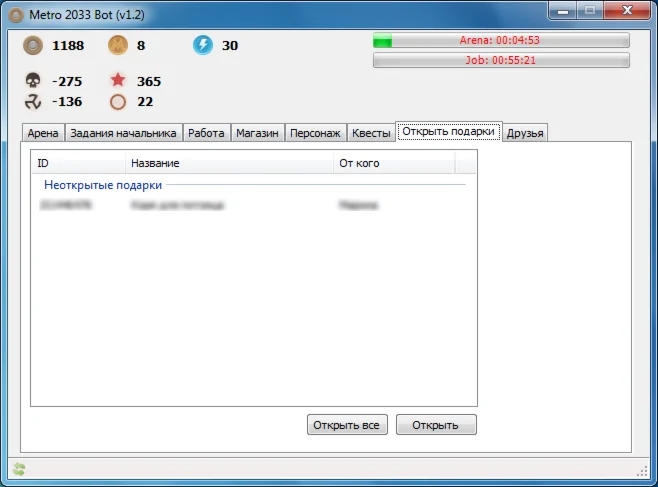Image resolution: width=658 pixels, height=487 pixels.
Task: Select the Открыть подарки tab
Action: (449, 132)
